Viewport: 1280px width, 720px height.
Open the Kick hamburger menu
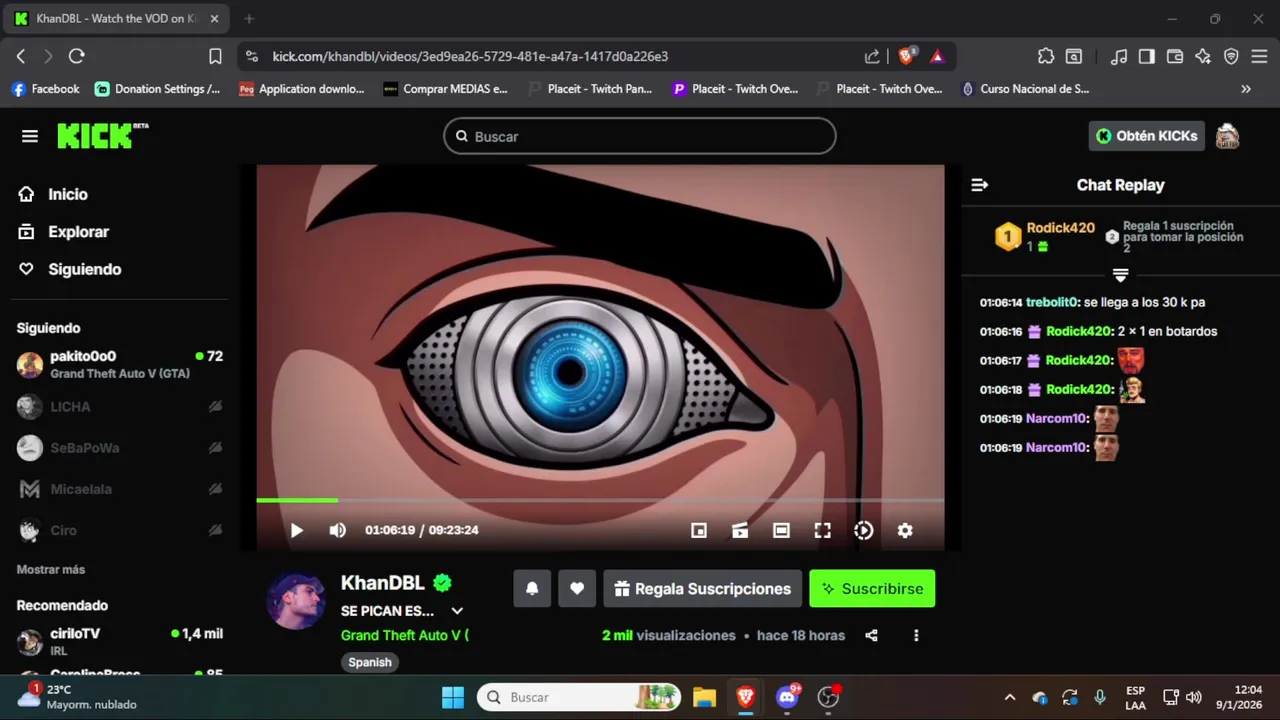(x=30, y=136)
